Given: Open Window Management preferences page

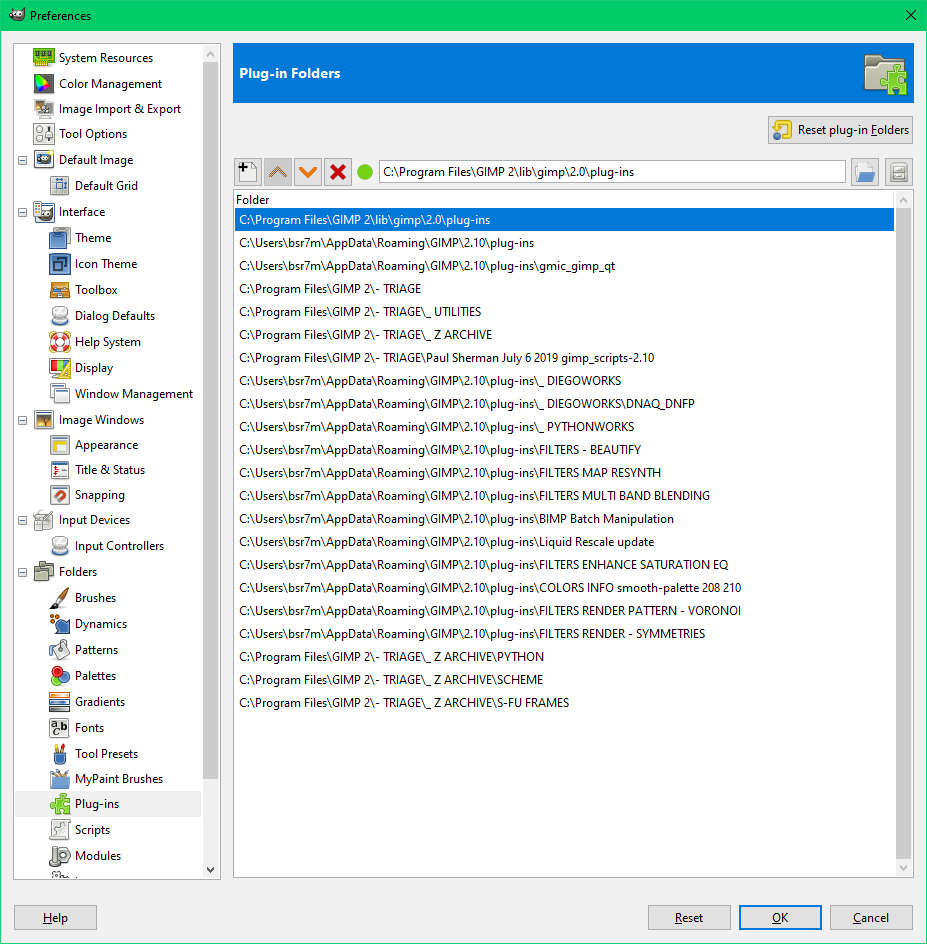Looking at the screenshot, I should point(134,394).
